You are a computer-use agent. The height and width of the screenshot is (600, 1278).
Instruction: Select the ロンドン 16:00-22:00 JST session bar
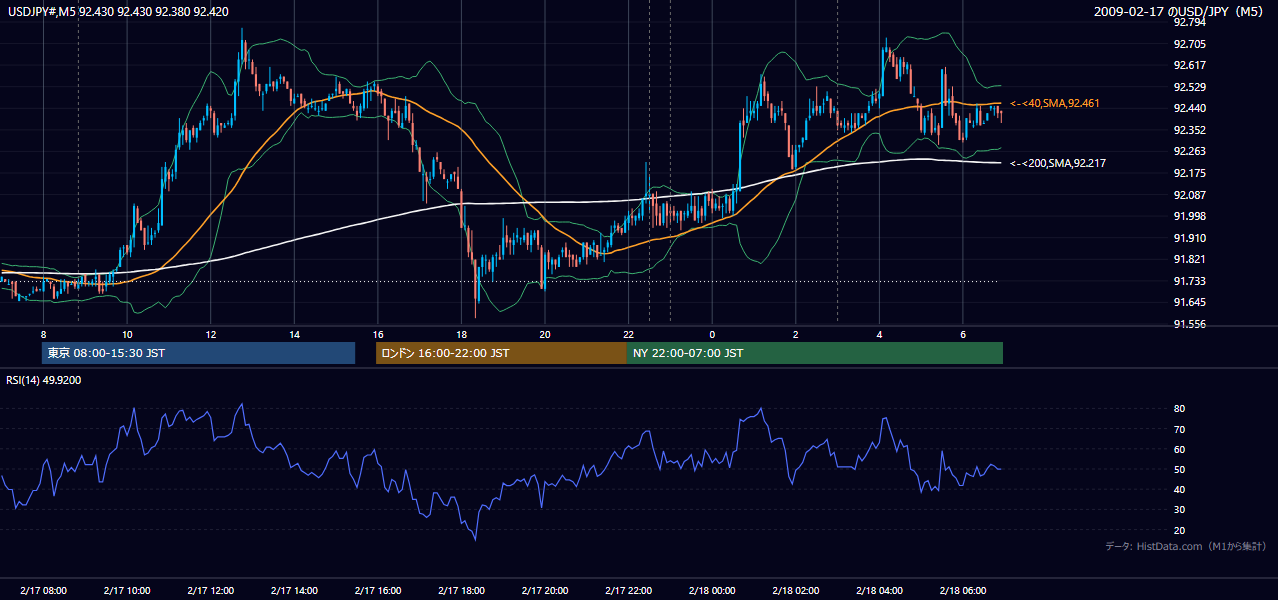pos(501,353)
